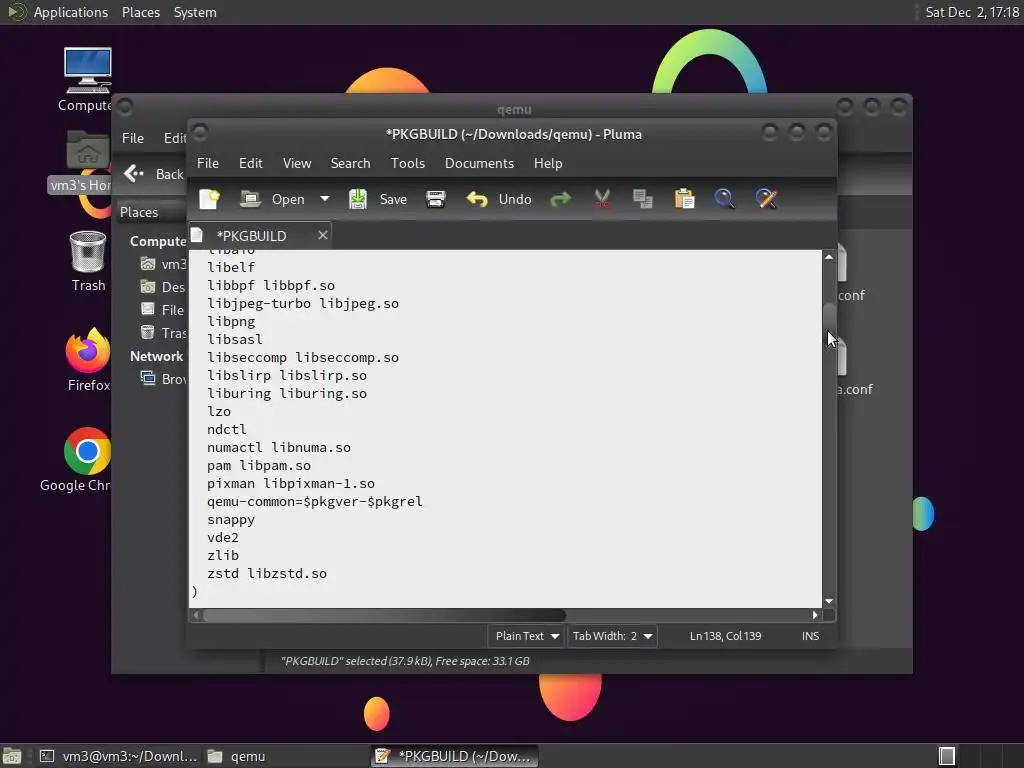Open Find and Replace icon
Screen dimensions: 1024x768
click(x=767, y=199)
